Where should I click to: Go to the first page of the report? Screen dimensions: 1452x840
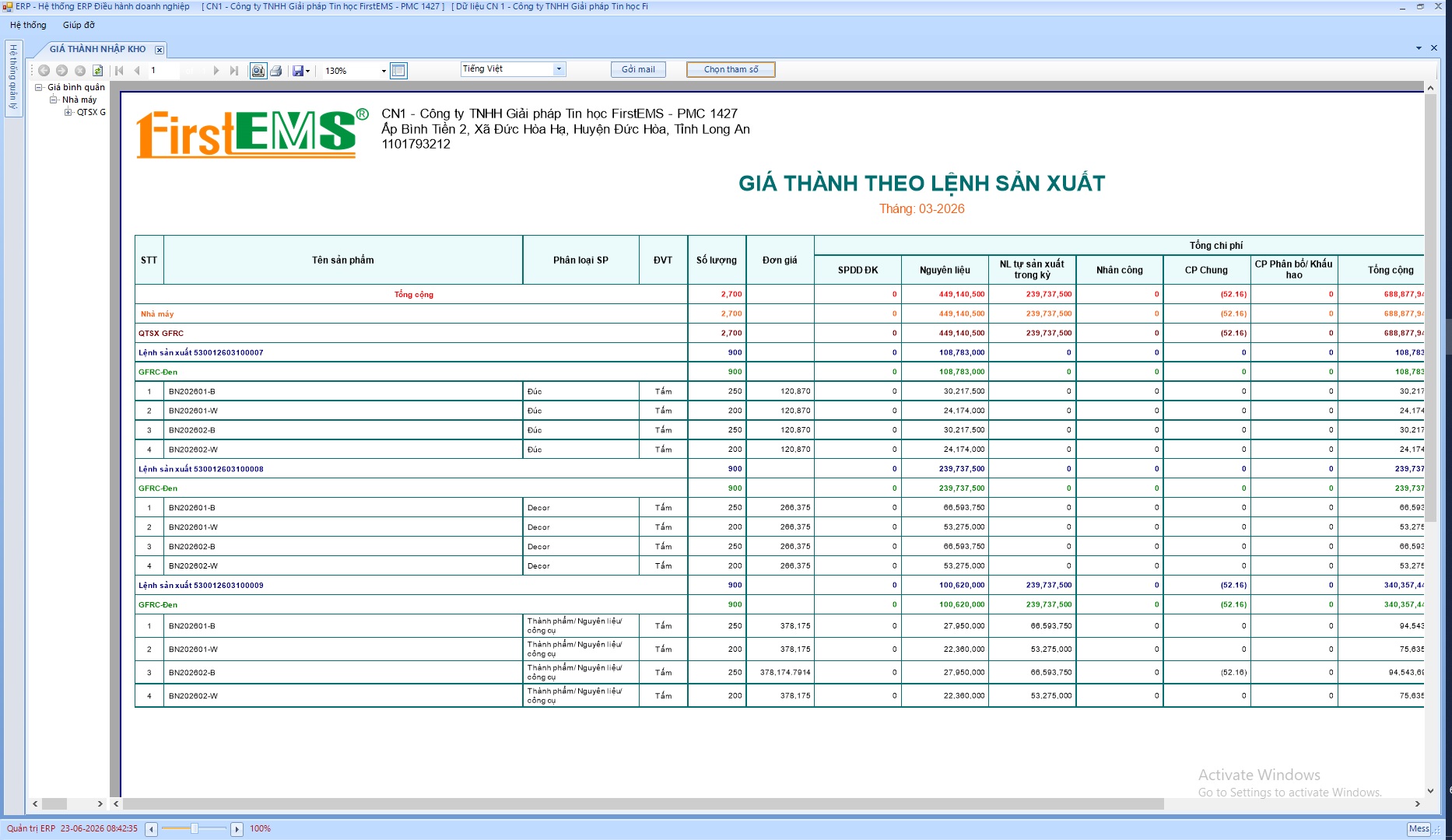[x=119, y=71]
